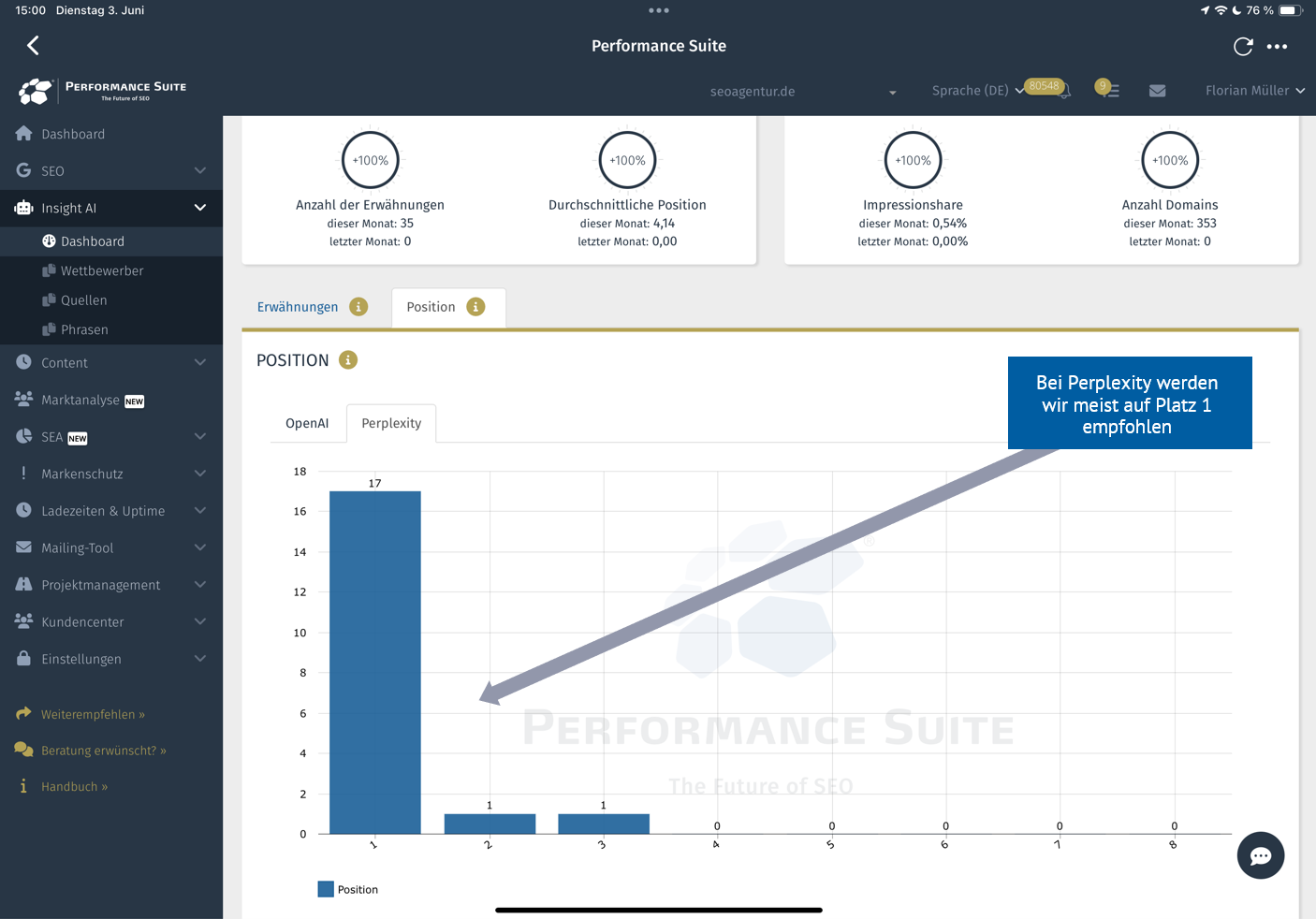Click the Handbuch info icon

[23, 786]
